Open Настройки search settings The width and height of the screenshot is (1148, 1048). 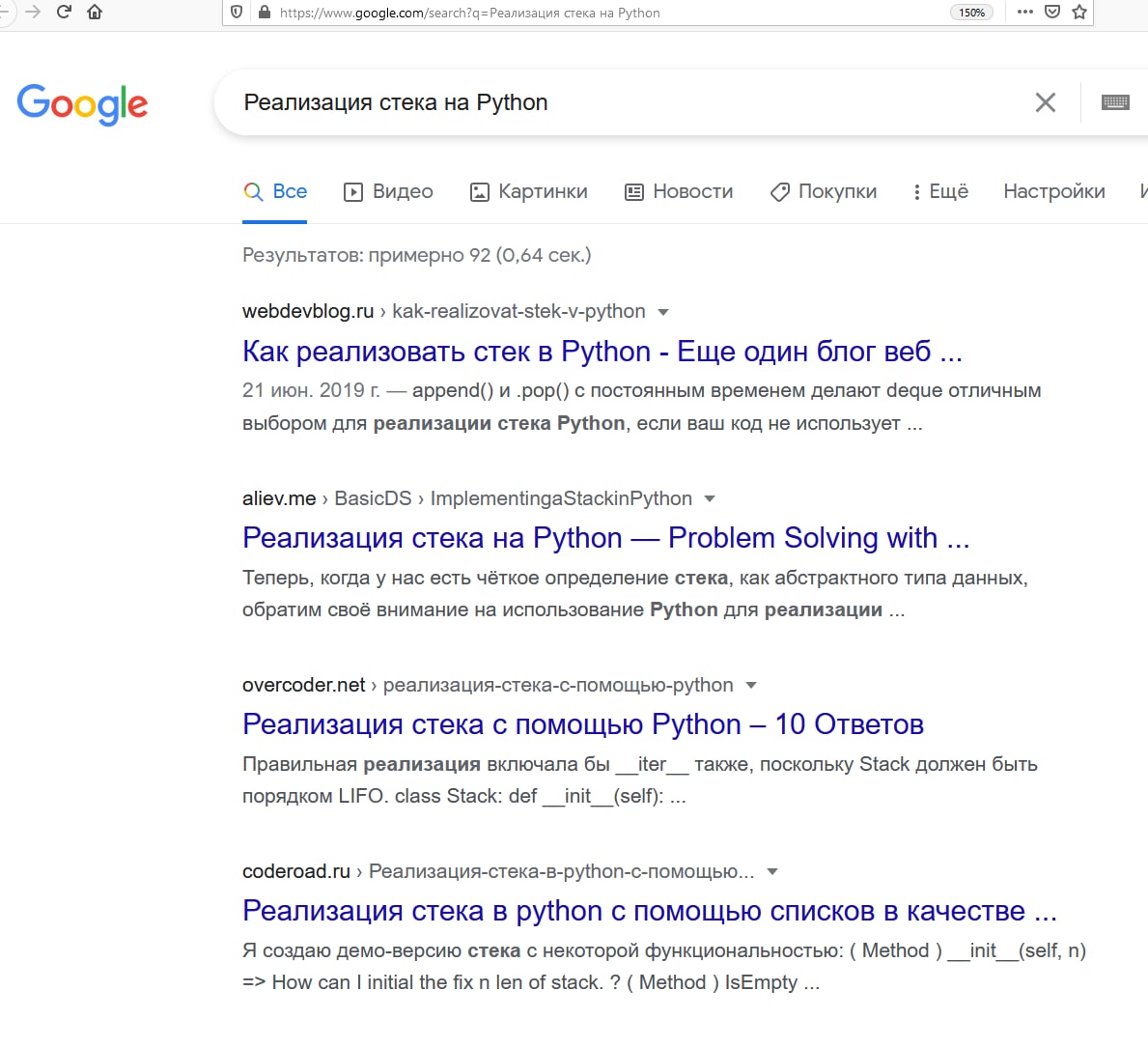point(1053,192)
